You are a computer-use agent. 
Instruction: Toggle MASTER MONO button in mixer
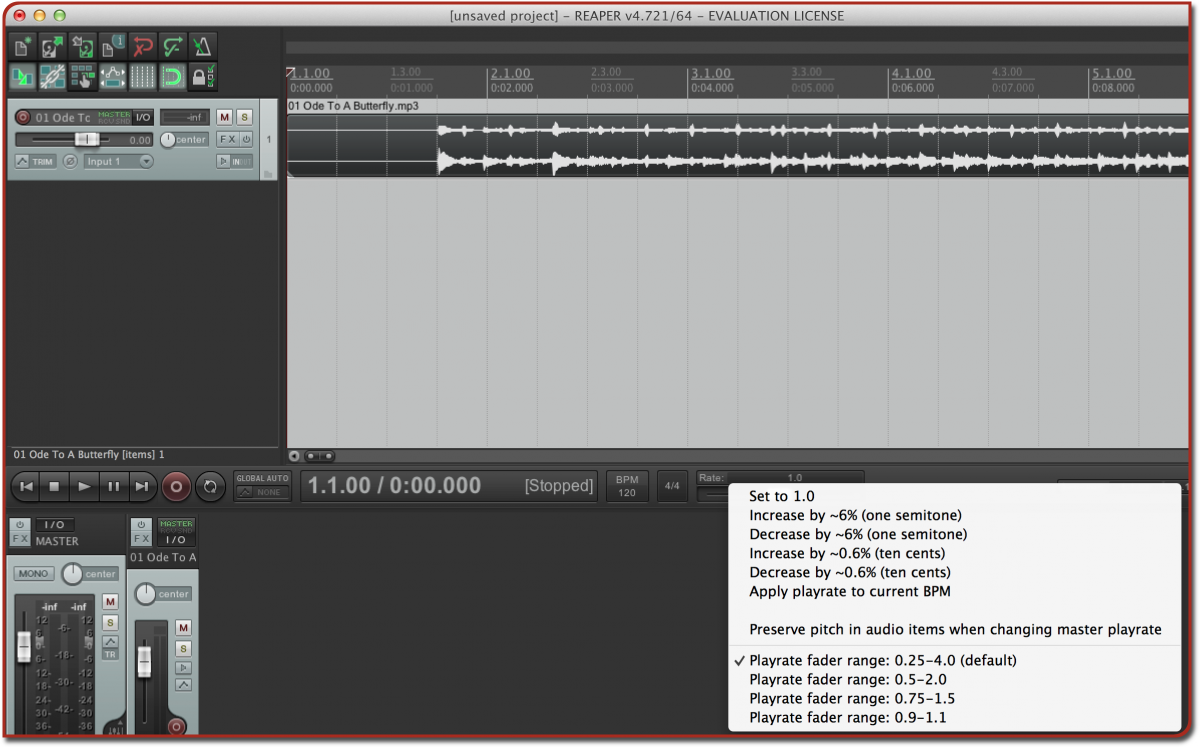point(34,574)
